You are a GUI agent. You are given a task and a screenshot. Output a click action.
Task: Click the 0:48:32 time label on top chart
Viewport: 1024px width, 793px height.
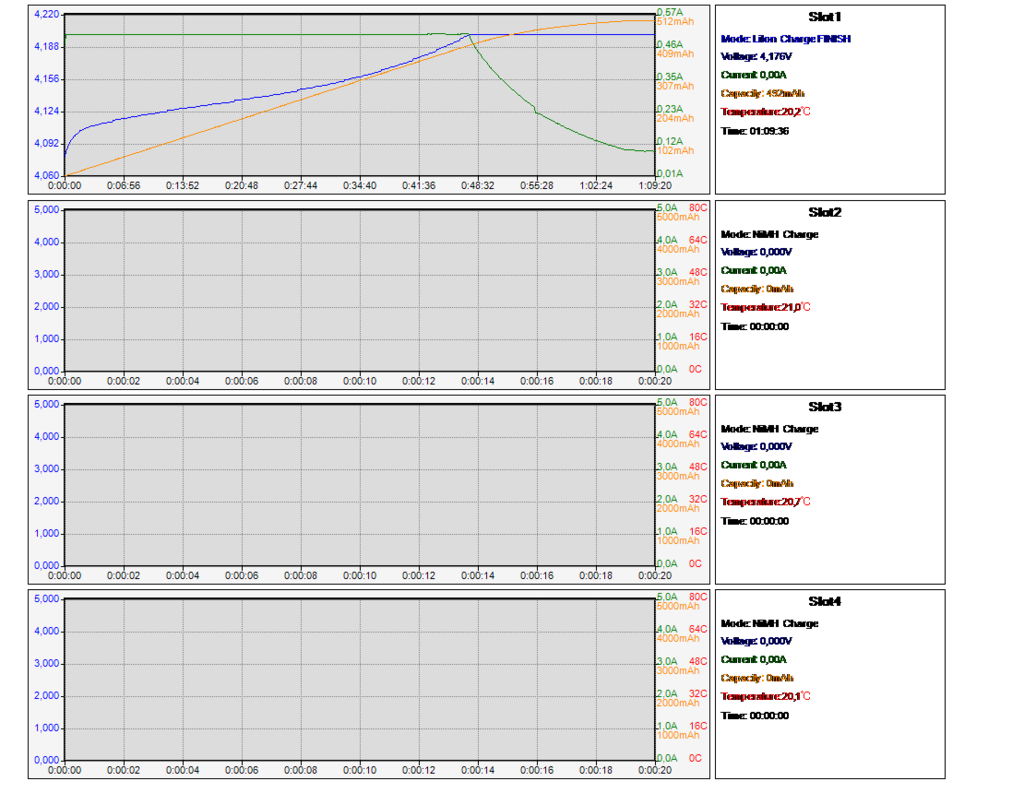pyautogui.click(x=477, y=185)
